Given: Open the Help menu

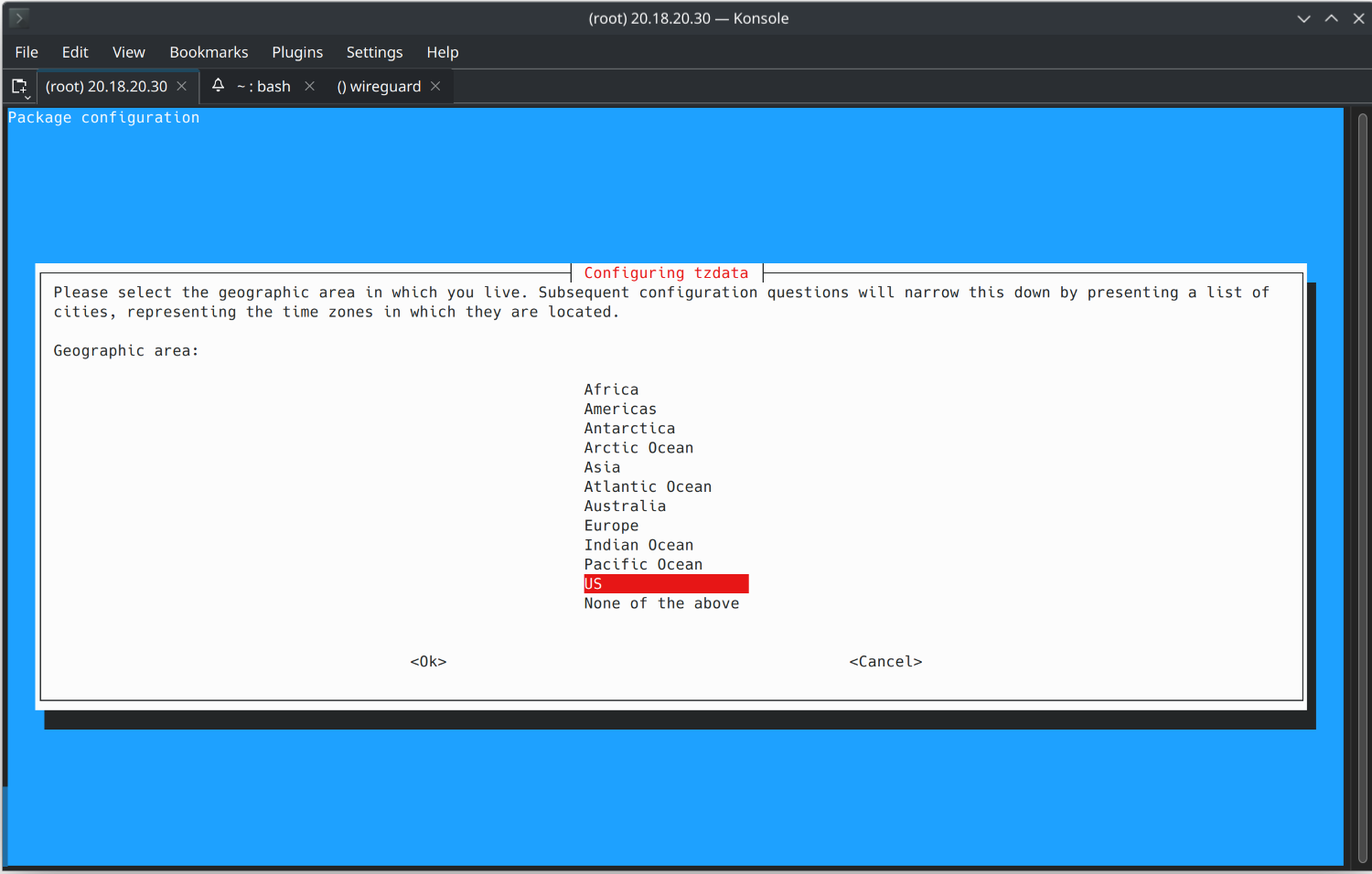Looking at the screenshot, I should pos(443,52).
